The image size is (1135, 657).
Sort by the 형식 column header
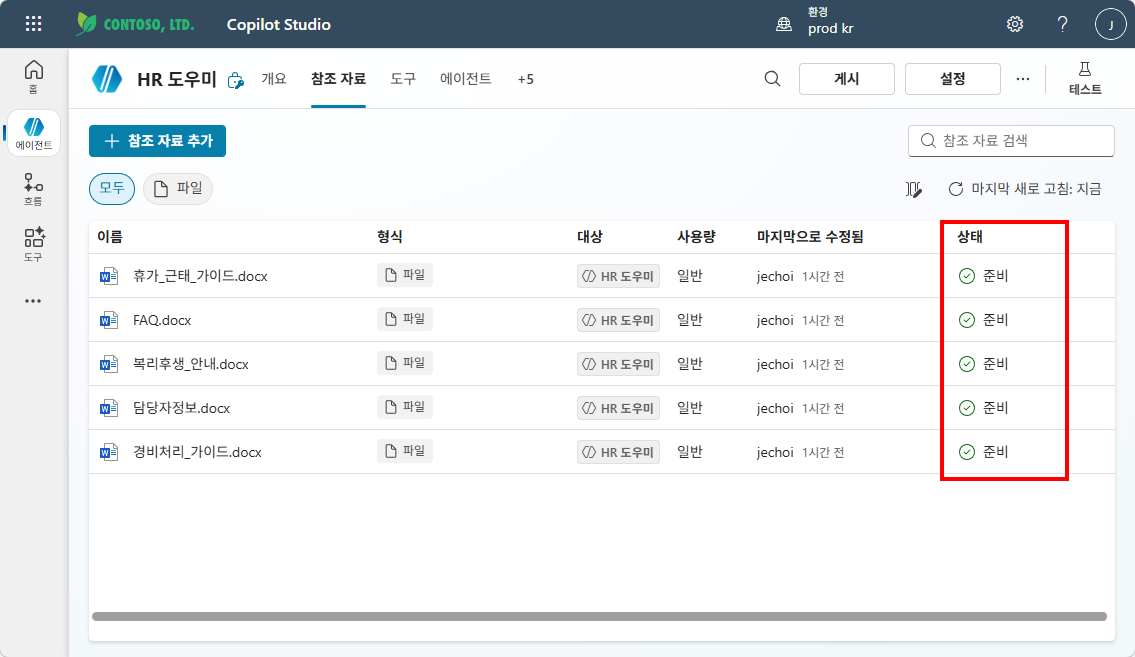point(389,237)
